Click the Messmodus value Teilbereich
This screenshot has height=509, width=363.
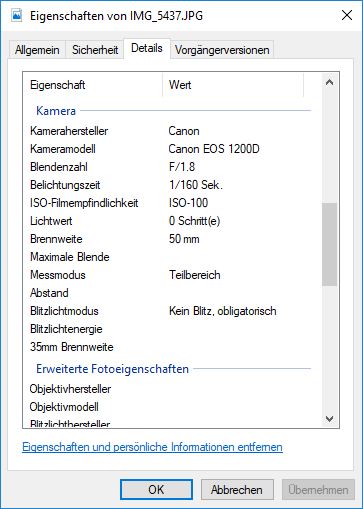pos(195,275)
